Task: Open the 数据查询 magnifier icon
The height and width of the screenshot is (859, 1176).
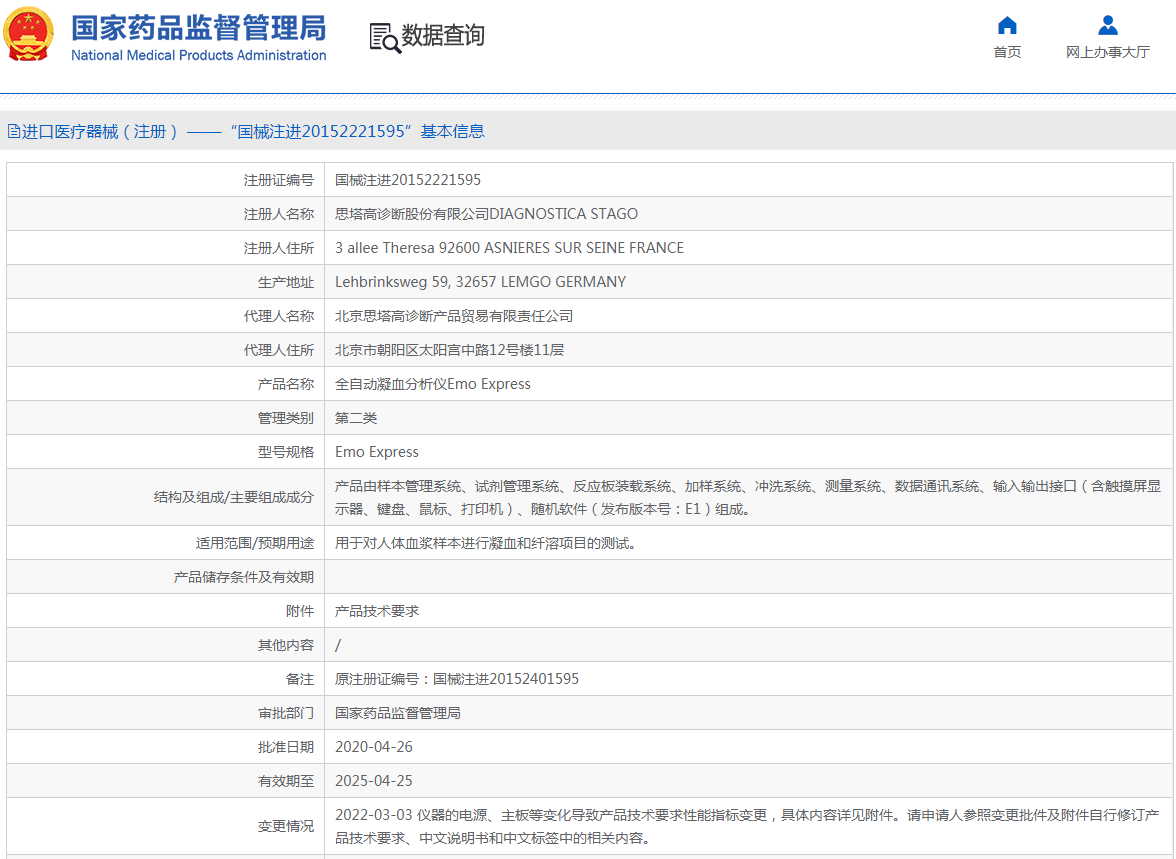Action: pyautogui.click(x=383, y=37)
